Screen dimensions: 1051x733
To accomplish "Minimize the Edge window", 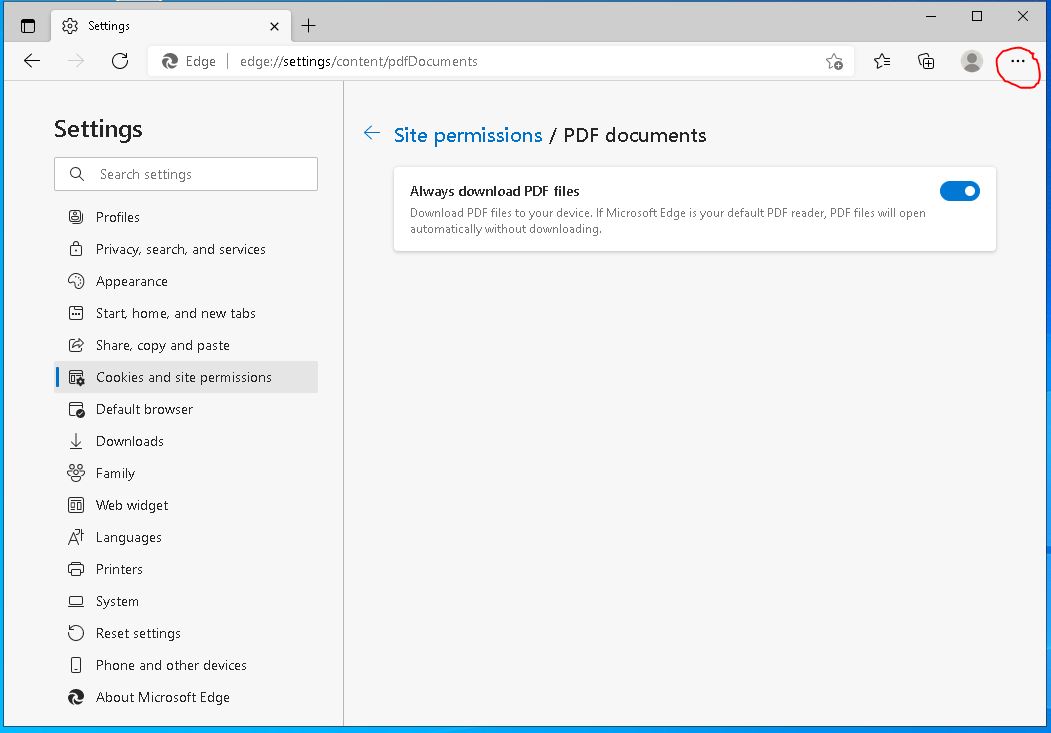I will coord(931,16).
